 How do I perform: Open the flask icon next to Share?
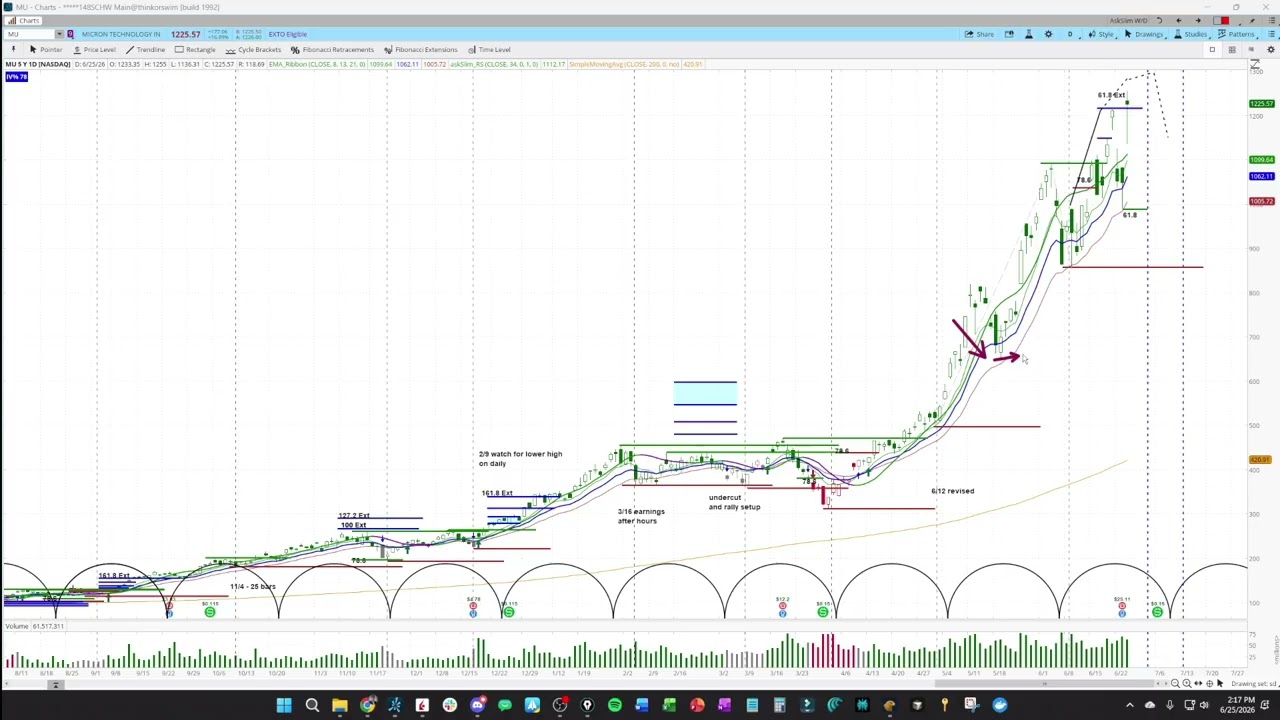coord(1029,34)
